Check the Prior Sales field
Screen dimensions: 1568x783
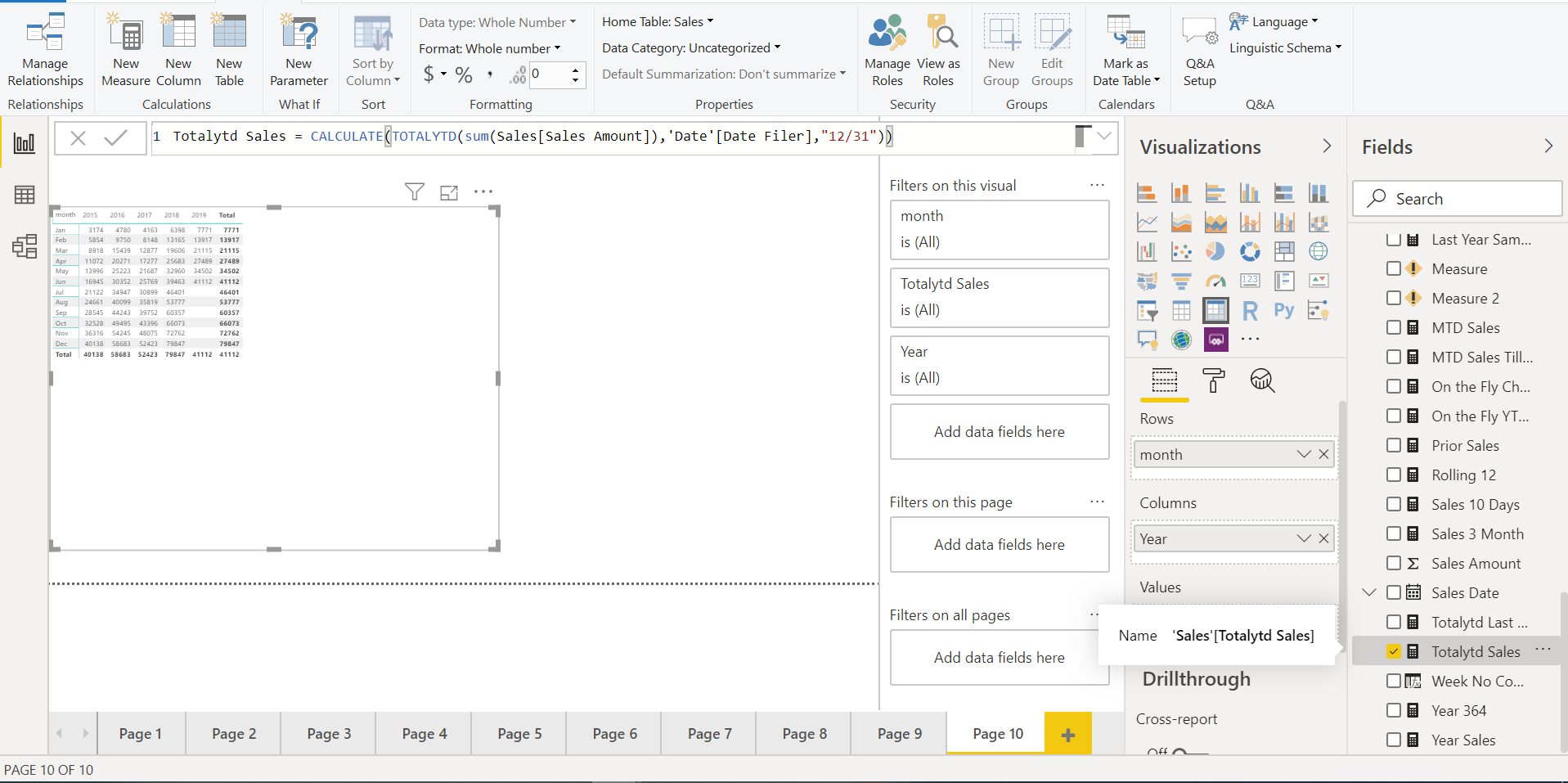tap(1394, 445)
